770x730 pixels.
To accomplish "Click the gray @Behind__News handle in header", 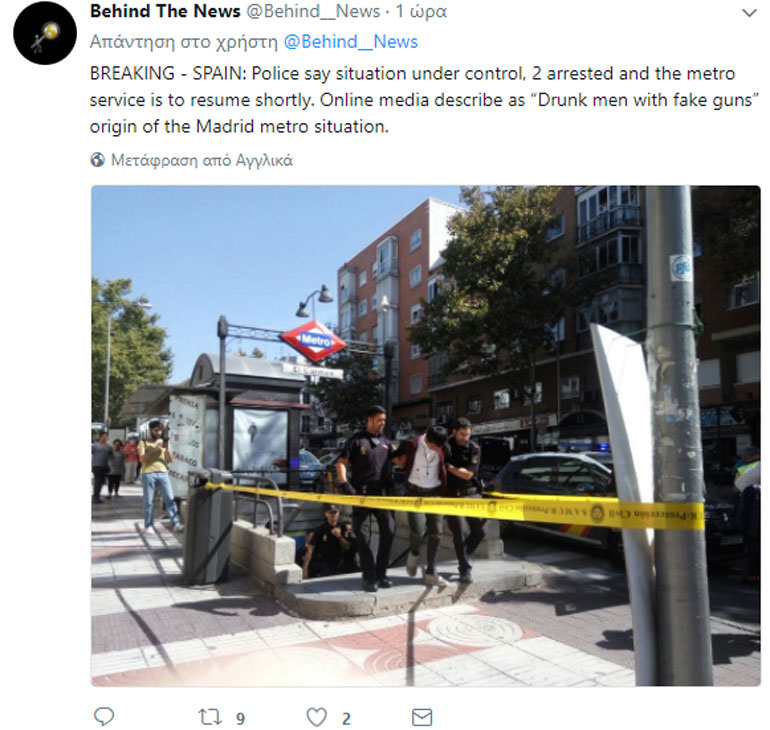I will click(x=313, y=11).
